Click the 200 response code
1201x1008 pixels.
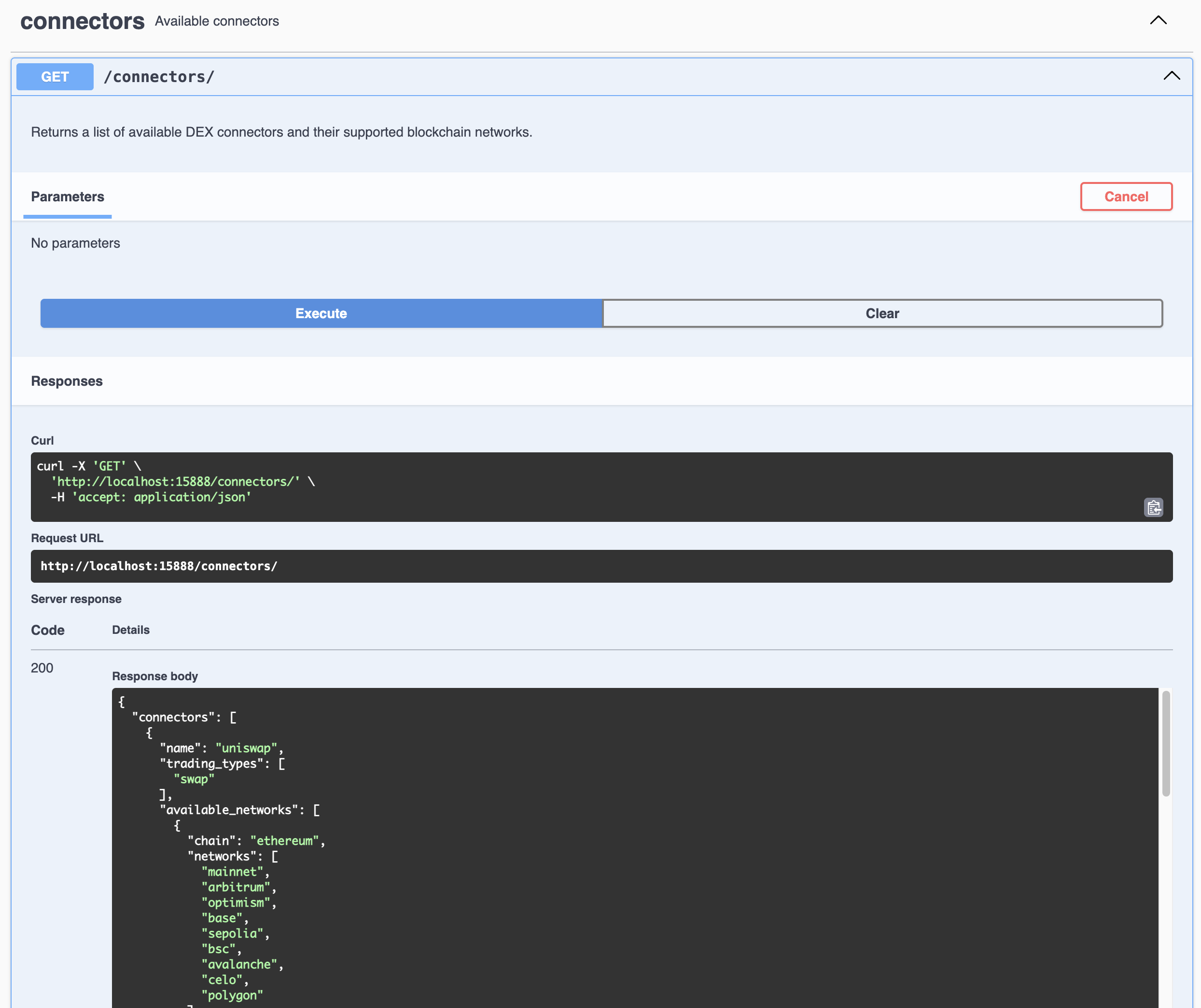(x=42, y=668)
